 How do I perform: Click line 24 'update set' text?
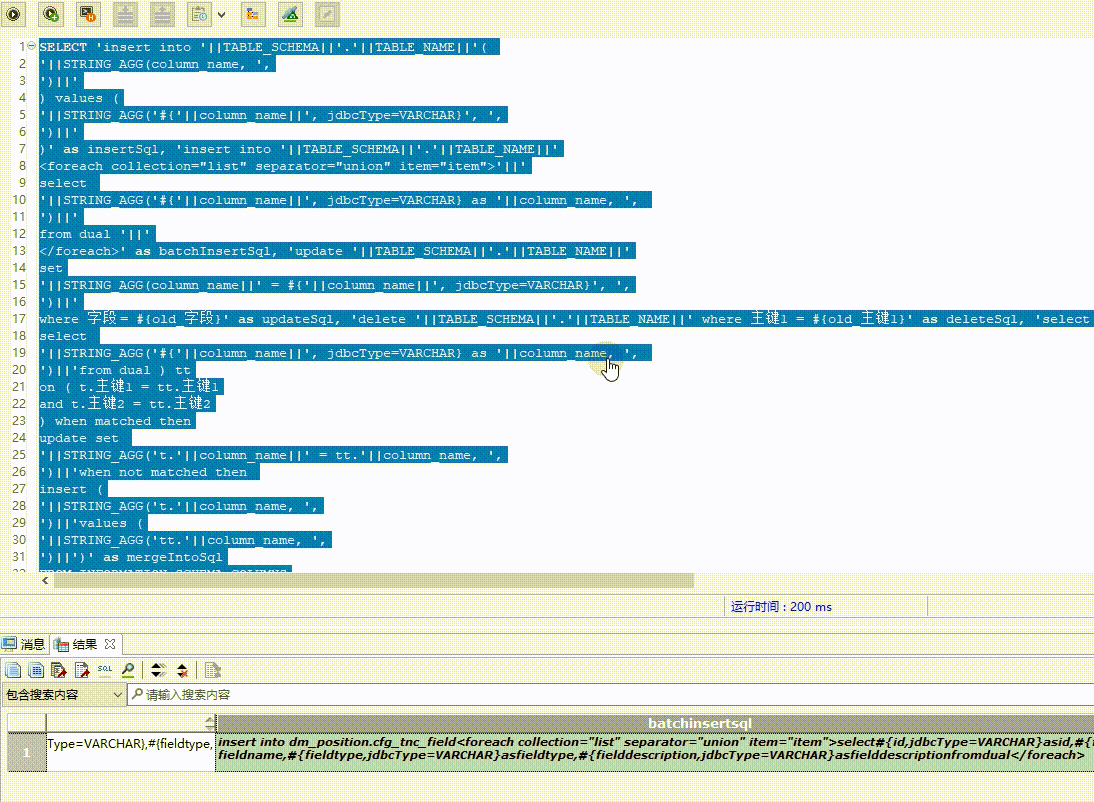79,438
